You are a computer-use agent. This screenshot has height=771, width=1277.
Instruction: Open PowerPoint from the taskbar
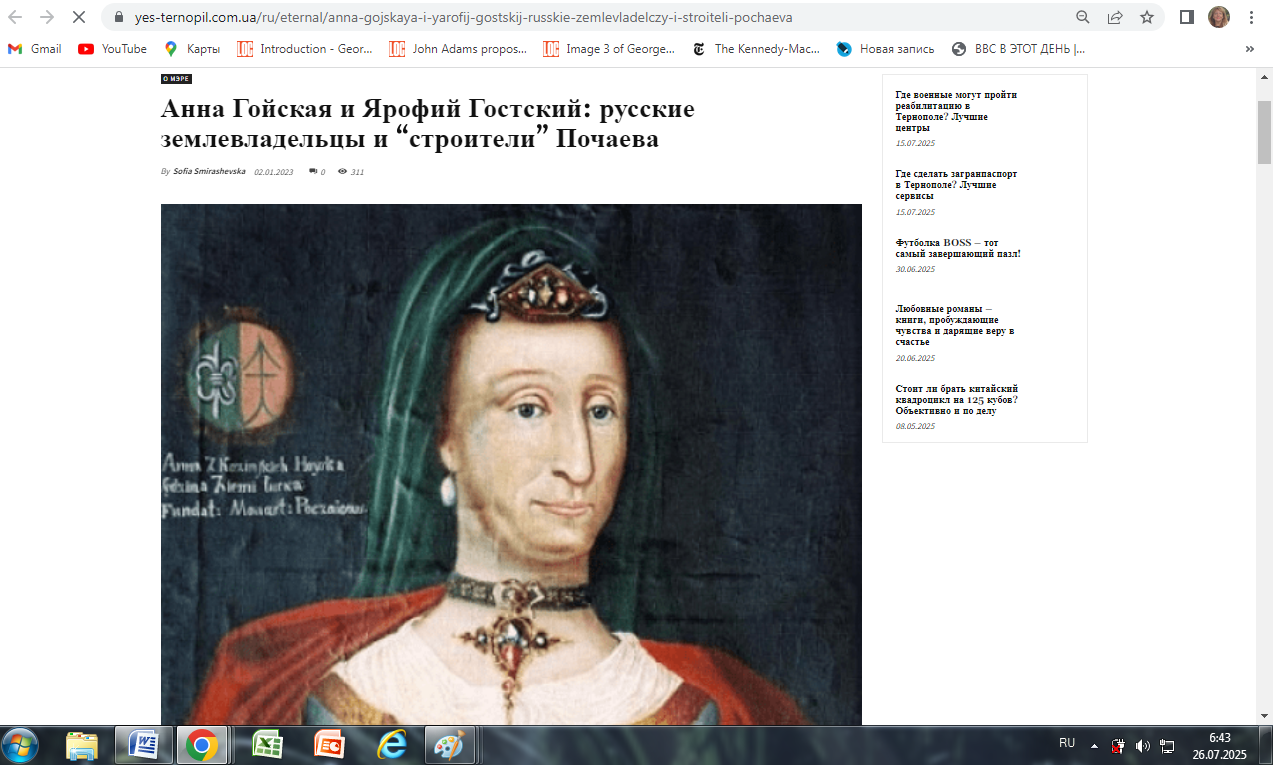click(329, 746)
